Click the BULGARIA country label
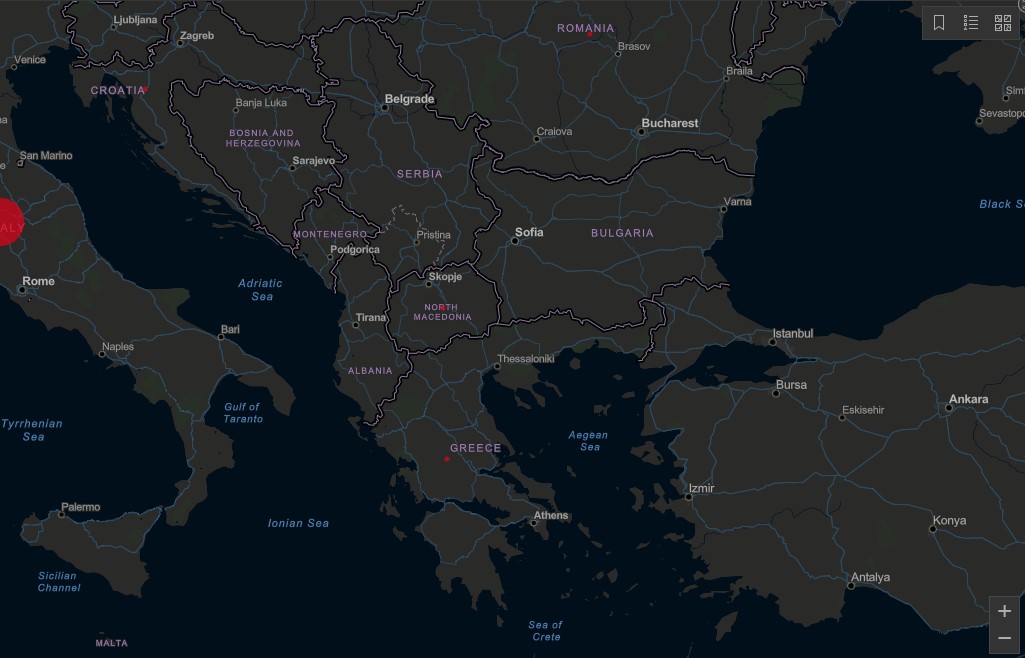1025x658 pixels. pos(622,233)
